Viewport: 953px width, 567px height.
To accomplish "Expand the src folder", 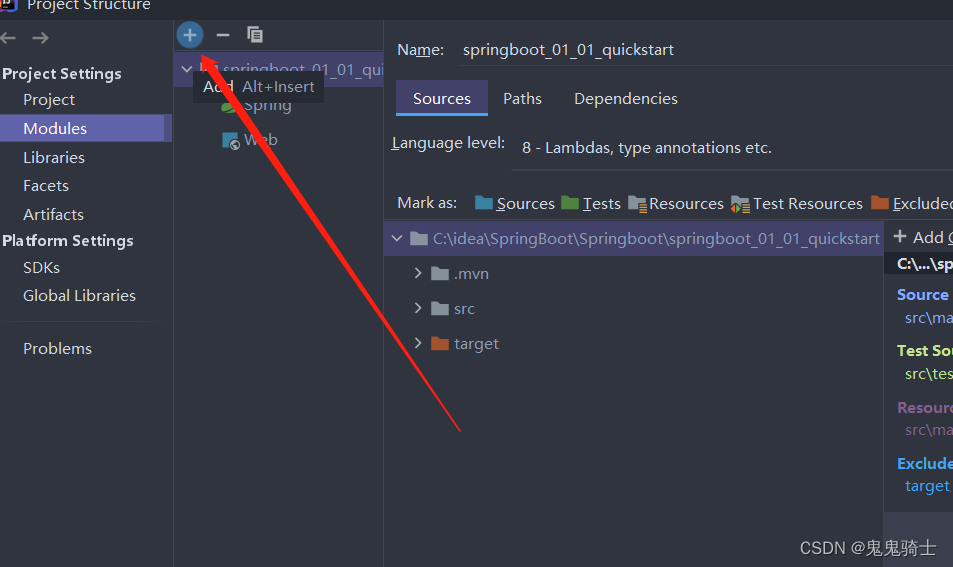I will 418,308.
